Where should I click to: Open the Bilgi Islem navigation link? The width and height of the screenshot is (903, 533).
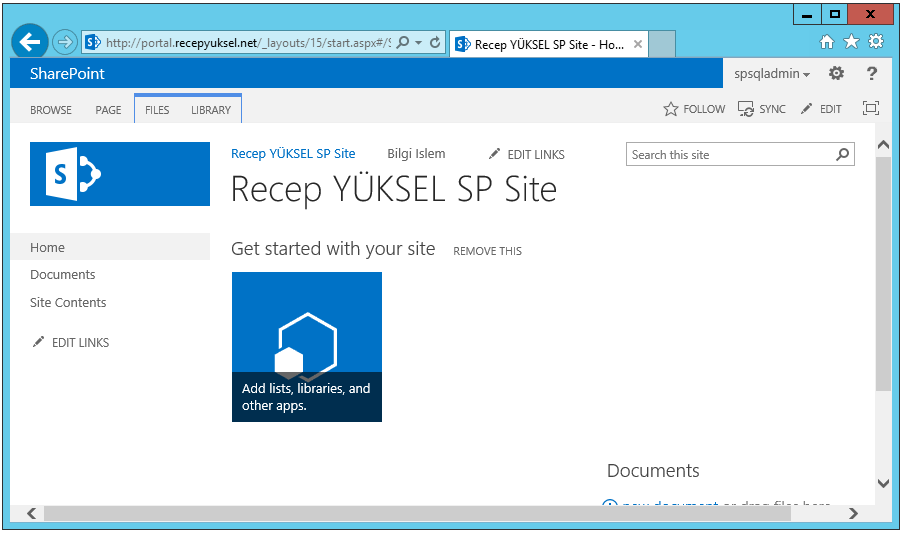[x=416, y=154]
